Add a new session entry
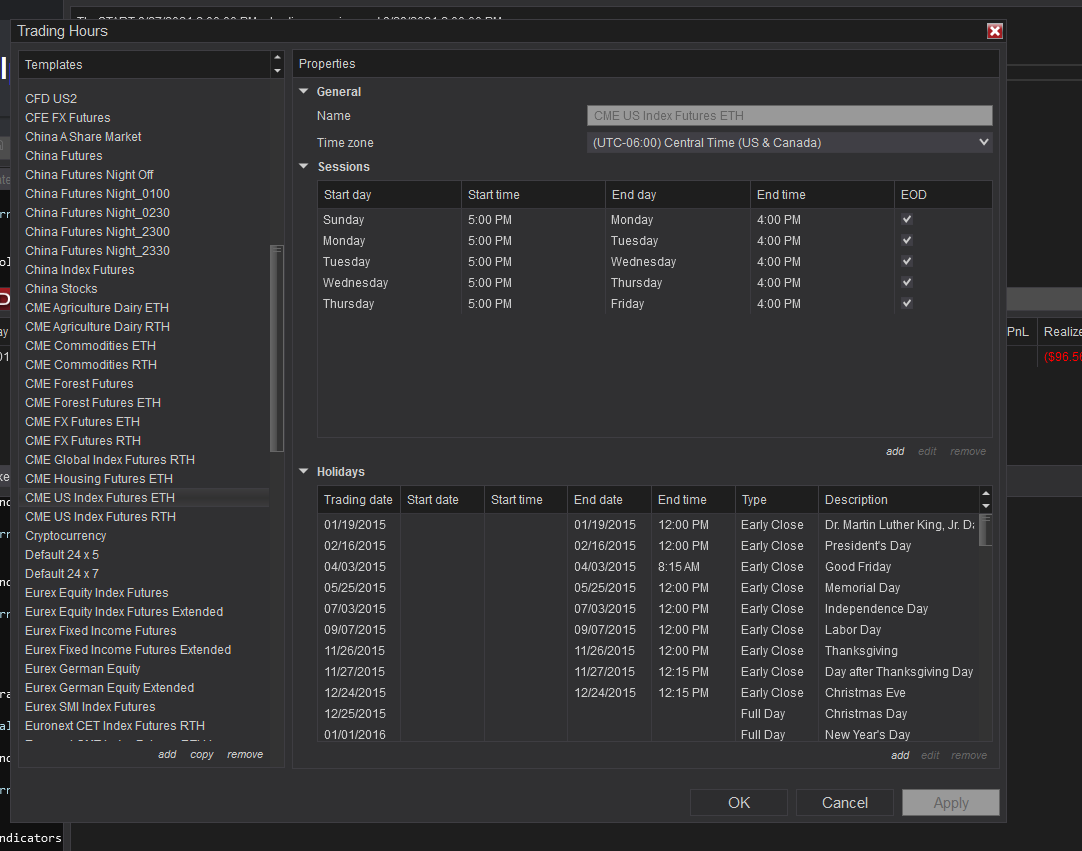The height and width of the screenshot is (851, 1082). (x=895, y=452)
